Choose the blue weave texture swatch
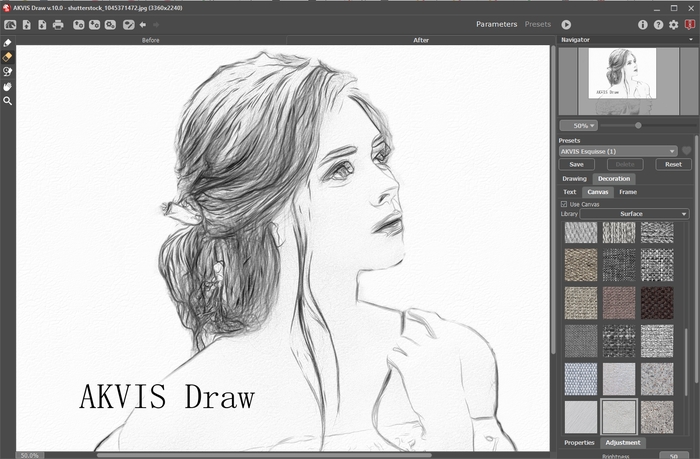 tap(581, 379)
